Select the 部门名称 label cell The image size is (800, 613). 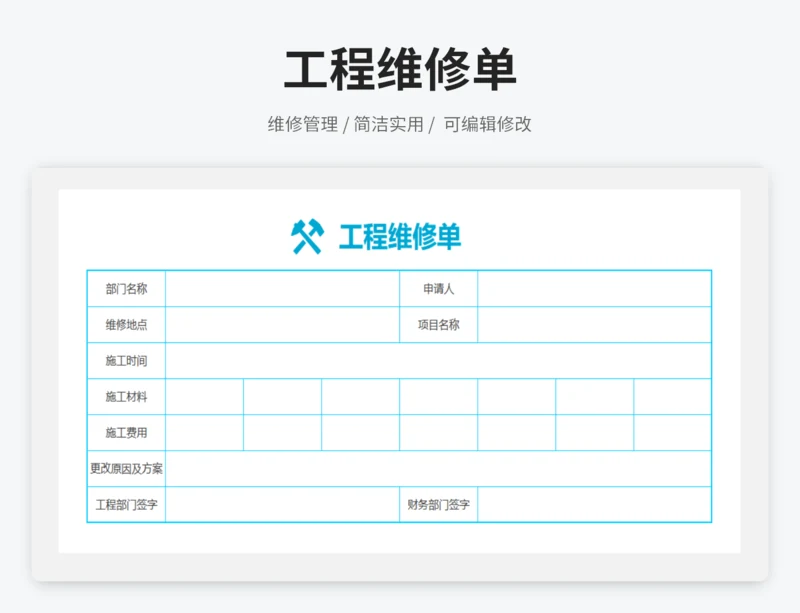click(127, 289)
